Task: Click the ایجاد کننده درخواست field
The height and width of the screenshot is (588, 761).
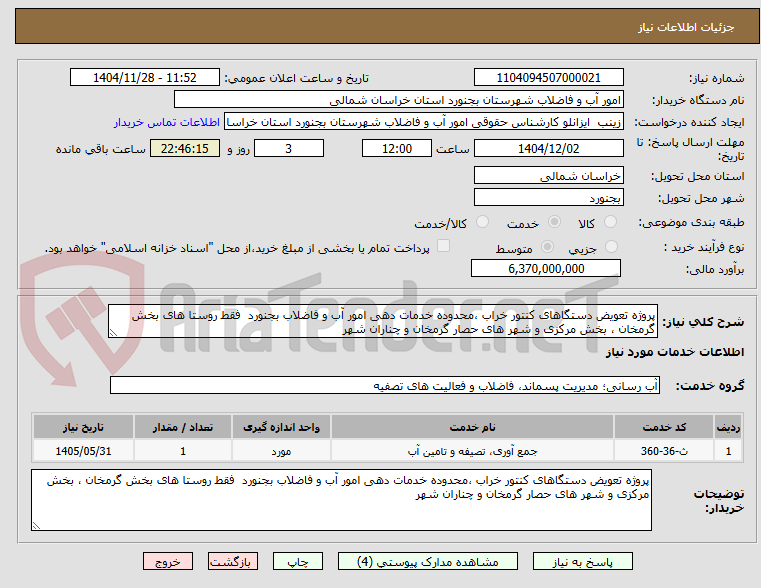Action: point(424,122)
